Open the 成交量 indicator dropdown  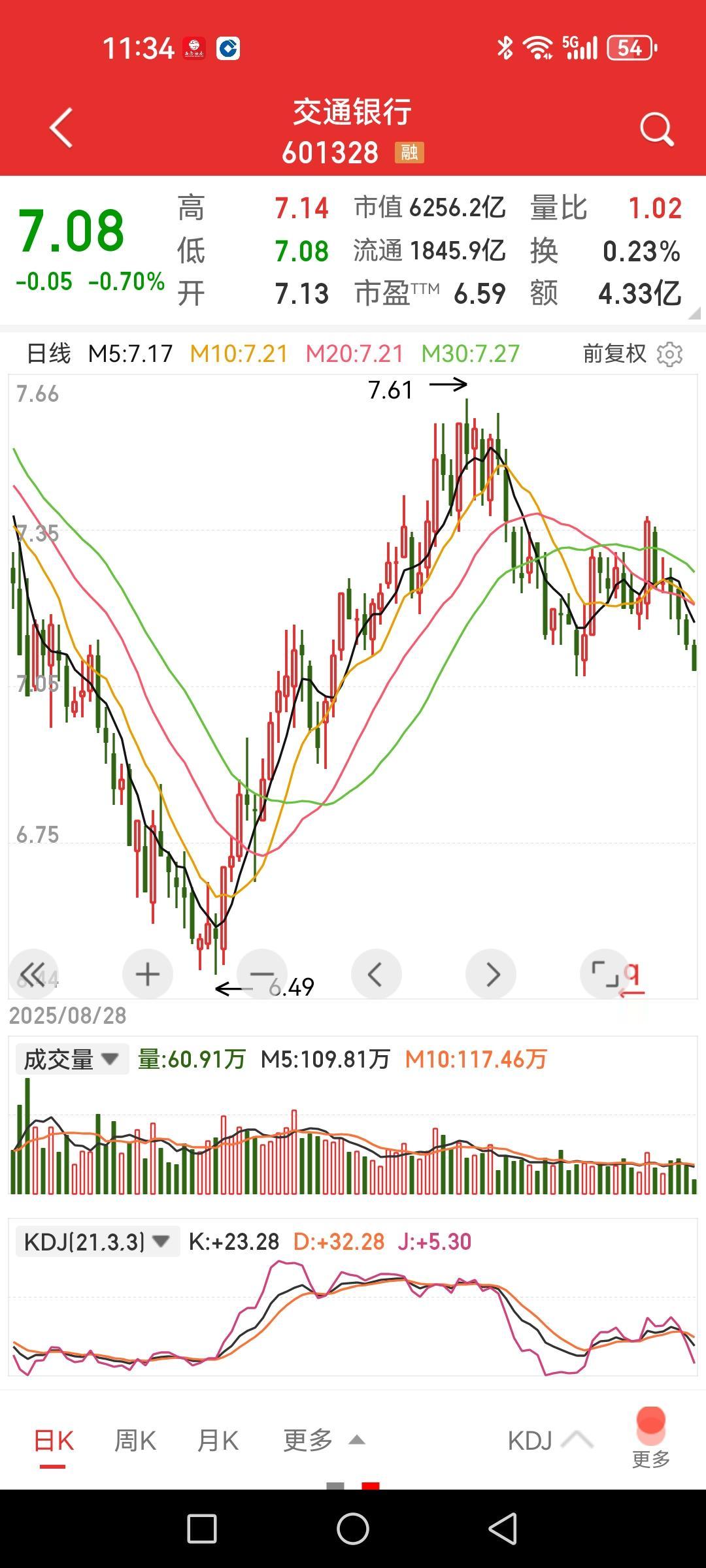pos(72,1059)
